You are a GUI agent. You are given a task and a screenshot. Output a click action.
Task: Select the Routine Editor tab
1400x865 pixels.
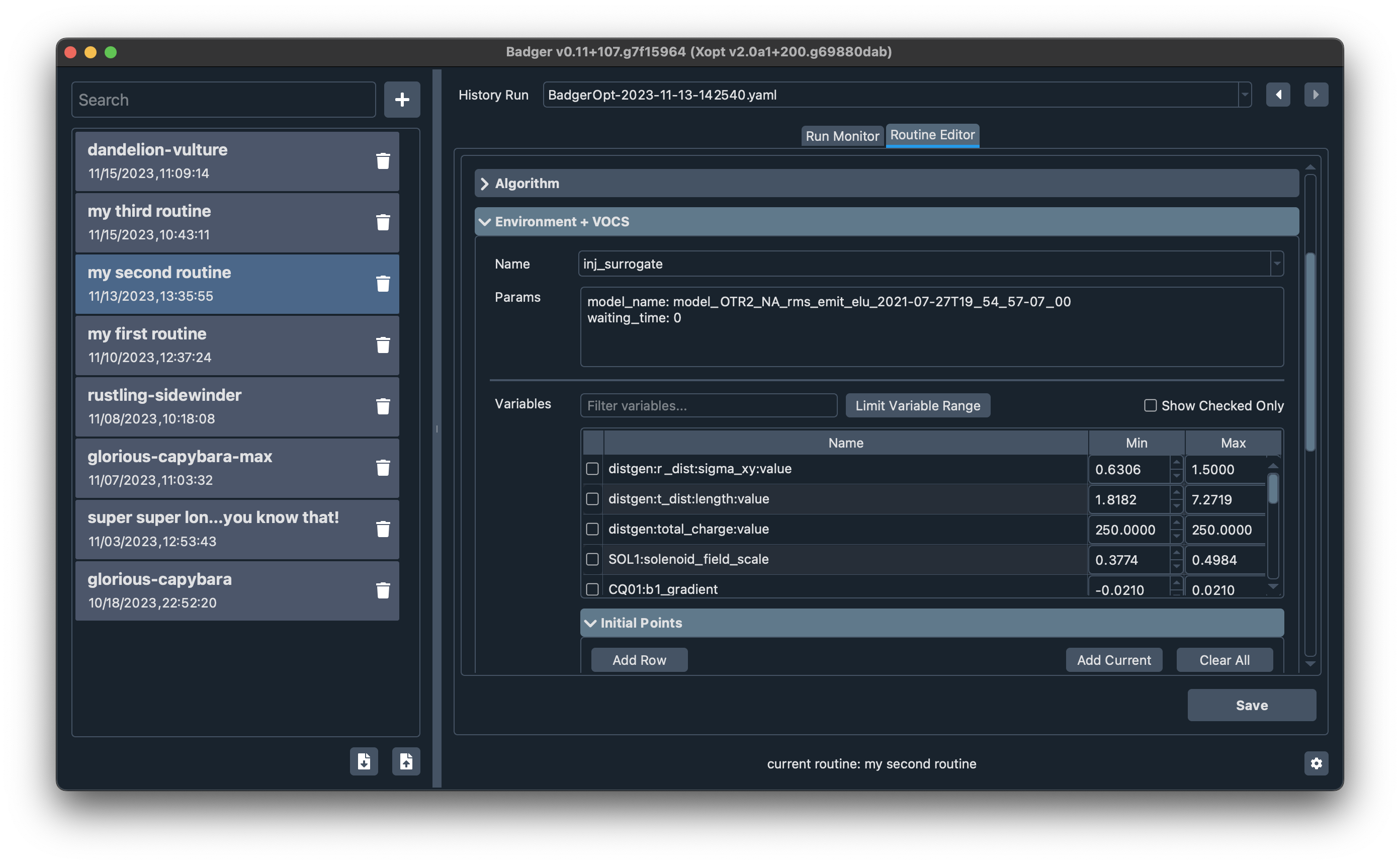point(932,135)
